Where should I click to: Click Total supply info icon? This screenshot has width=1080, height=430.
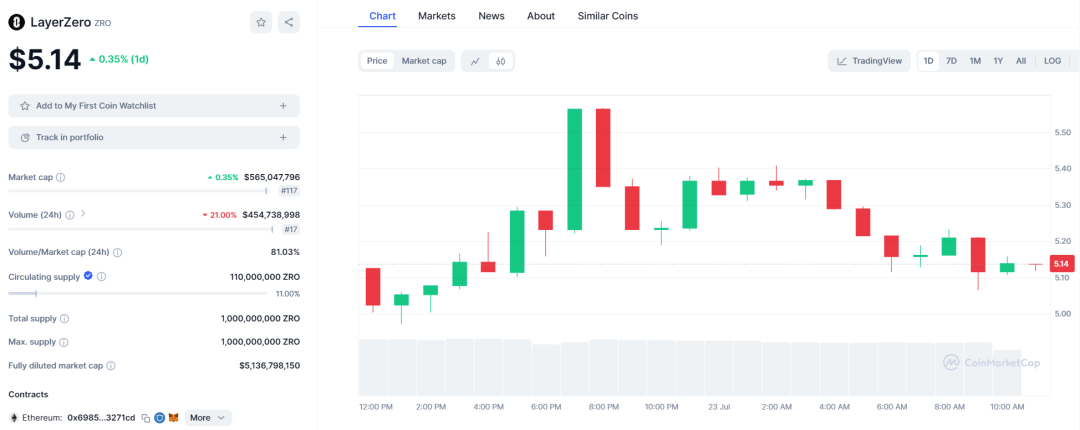(x=64, y=319)
